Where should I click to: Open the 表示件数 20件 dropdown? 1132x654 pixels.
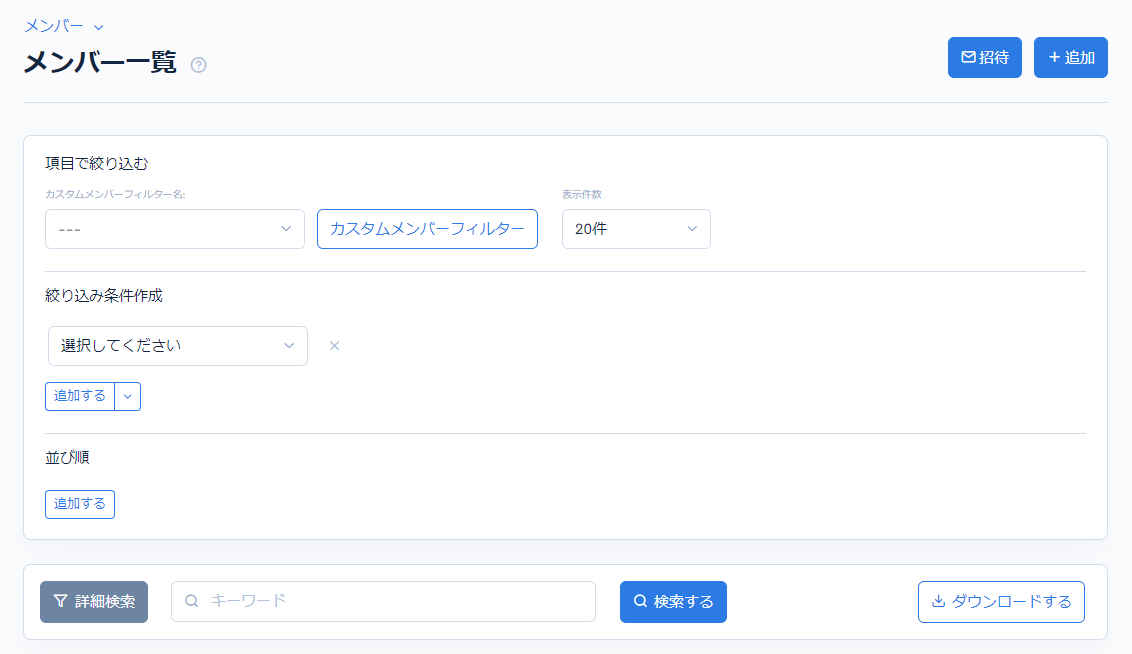point(636,229)
